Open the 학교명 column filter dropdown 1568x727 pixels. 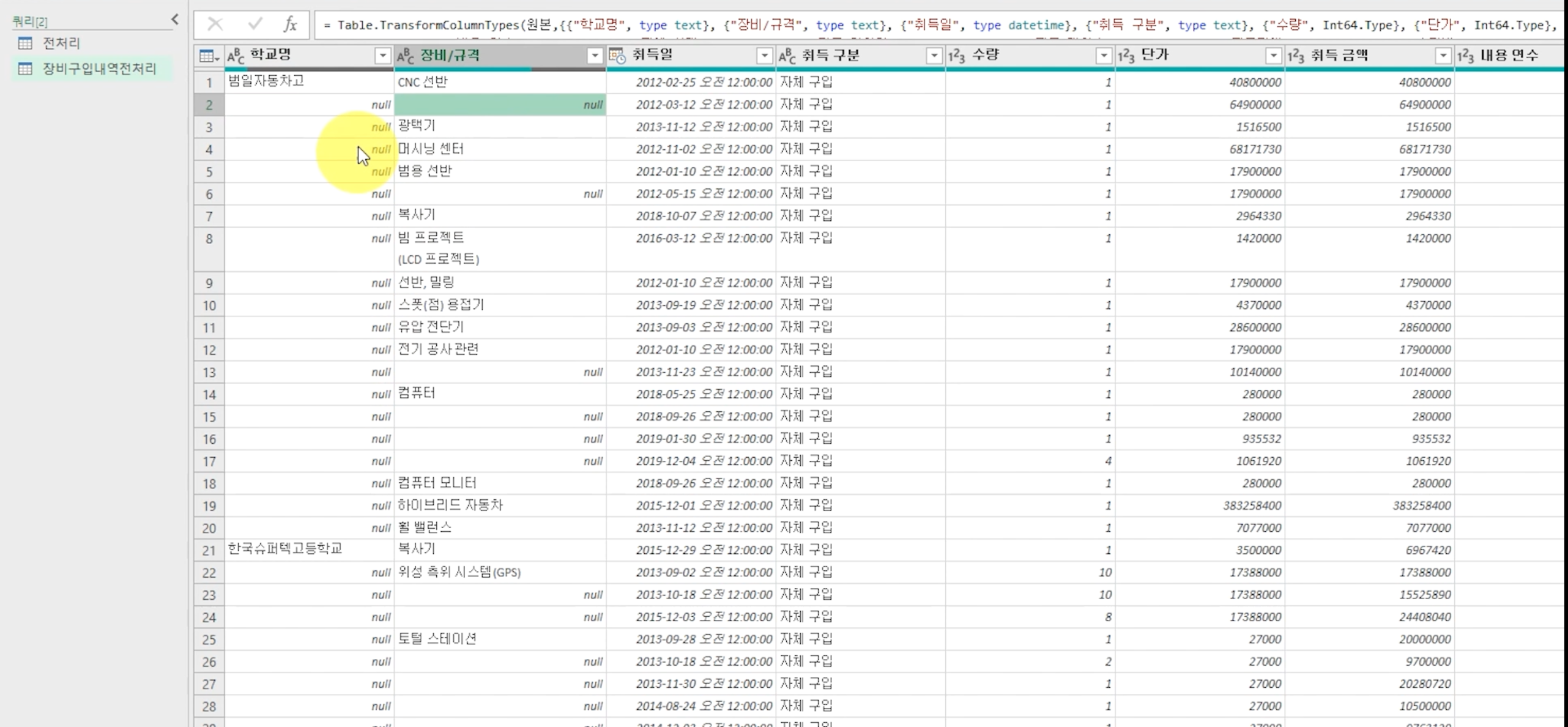pyautogui.click(x=382, y=56)
